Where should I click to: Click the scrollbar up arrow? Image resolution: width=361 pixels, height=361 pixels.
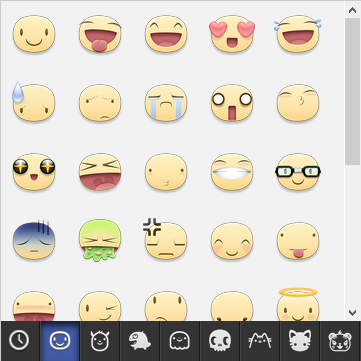352,10
